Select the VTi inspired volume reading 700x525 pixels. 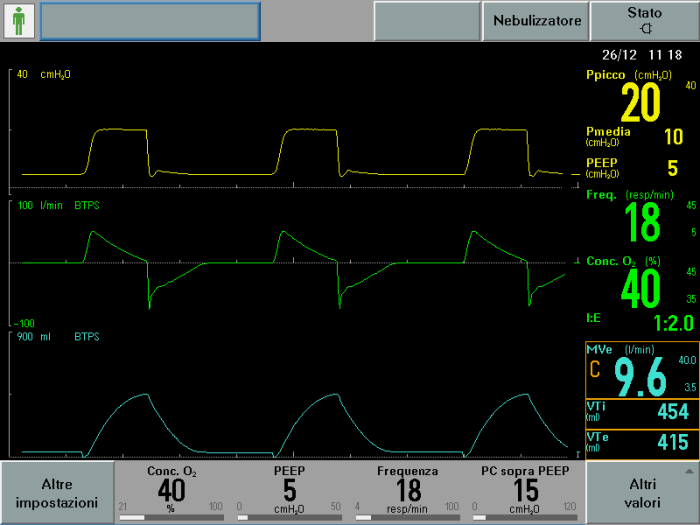click(640, 413)
